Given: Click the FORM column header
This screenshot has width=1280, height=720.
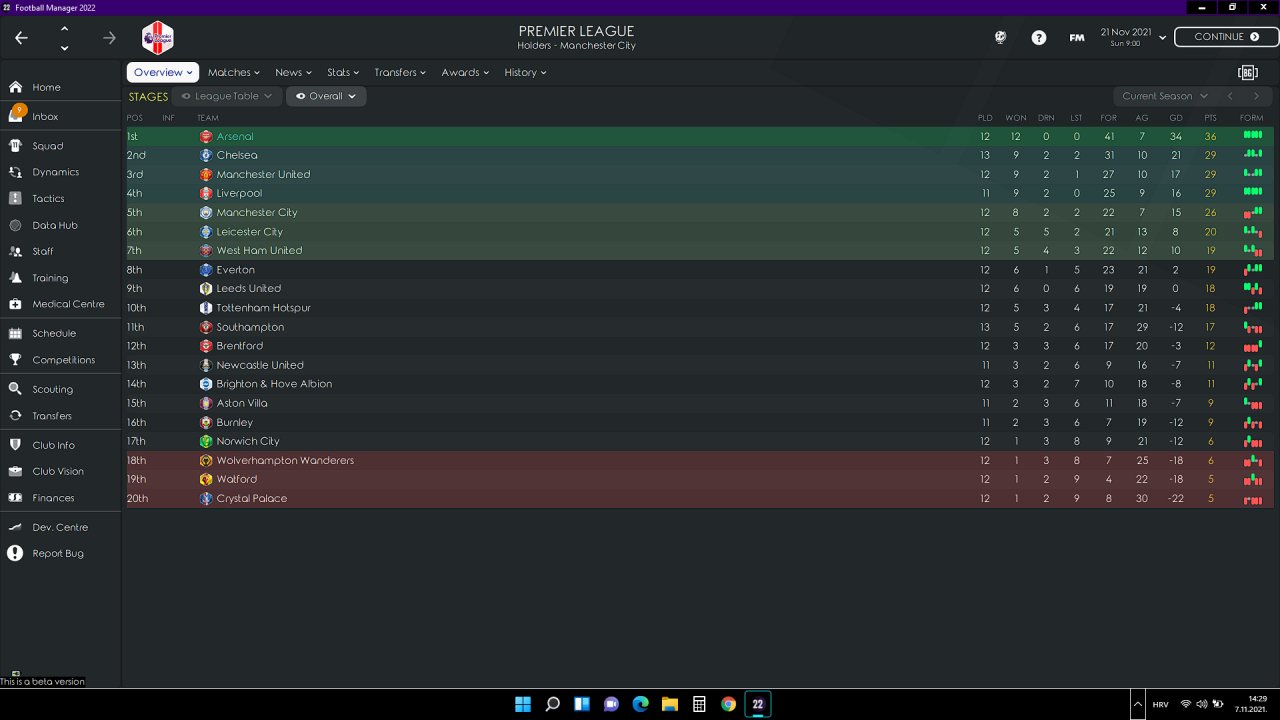Looking at the screenshot, I should 1251,118.
